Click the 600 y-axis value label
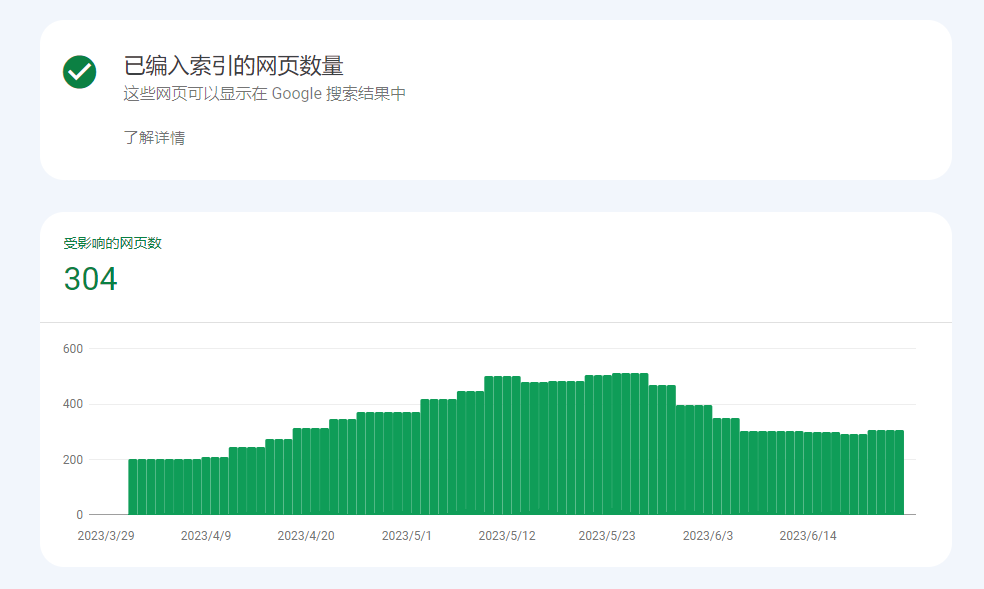Image resolution: width=984 pixels, height=589 pixels. click(72, 349)
